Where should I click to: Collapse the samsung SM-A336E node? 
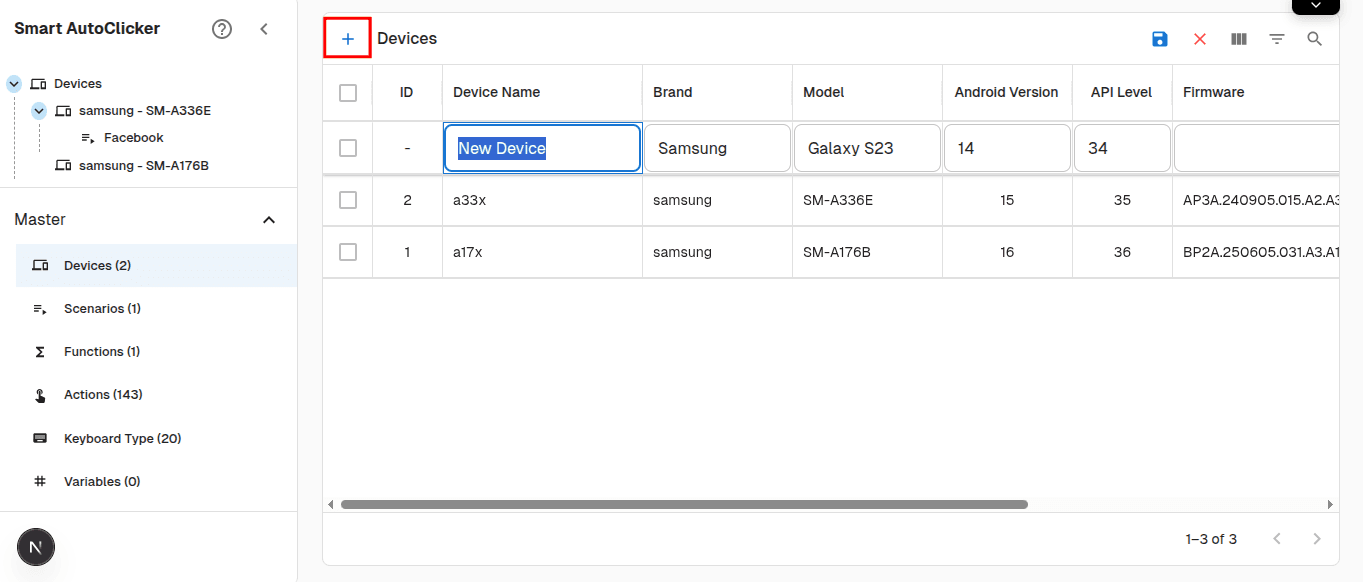pos(39,110)
